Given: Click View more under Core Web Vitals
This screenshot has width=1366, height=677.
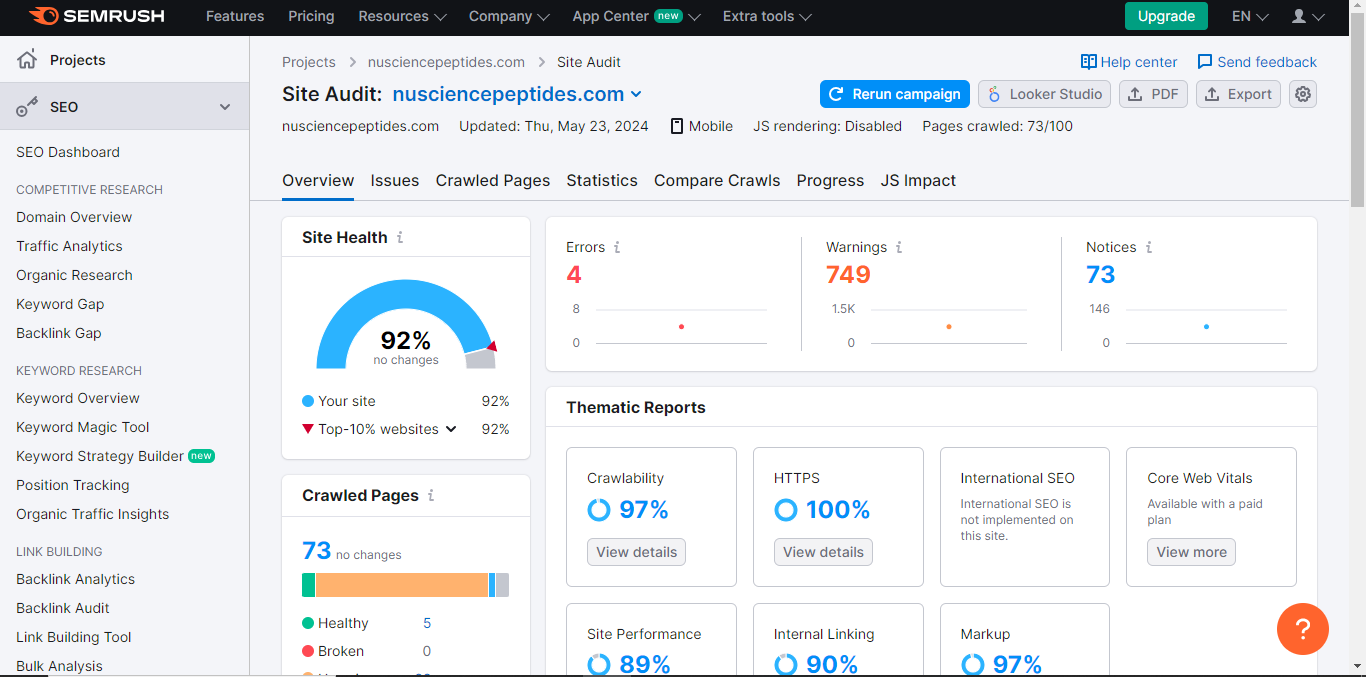Looking at the screenshot, I should pos(1191,552).
